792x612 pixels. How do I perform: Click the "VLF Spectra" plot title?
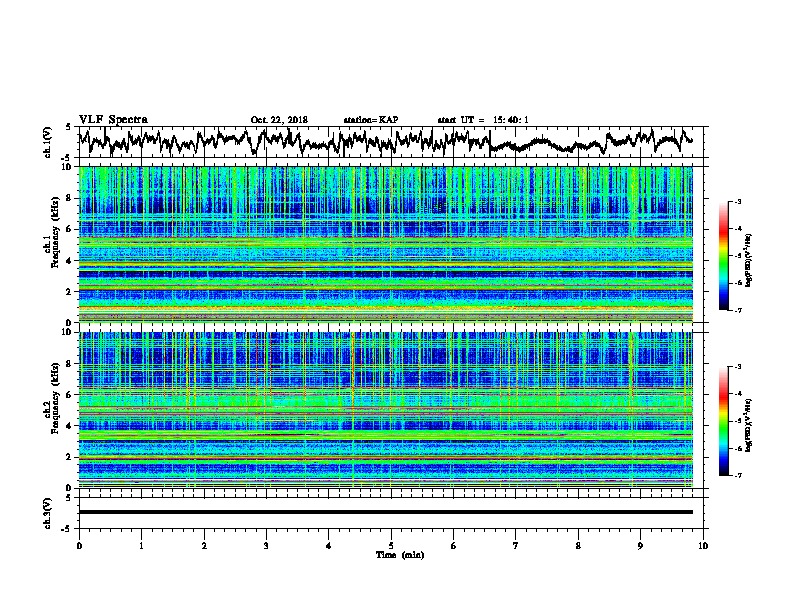coord(113,120)
